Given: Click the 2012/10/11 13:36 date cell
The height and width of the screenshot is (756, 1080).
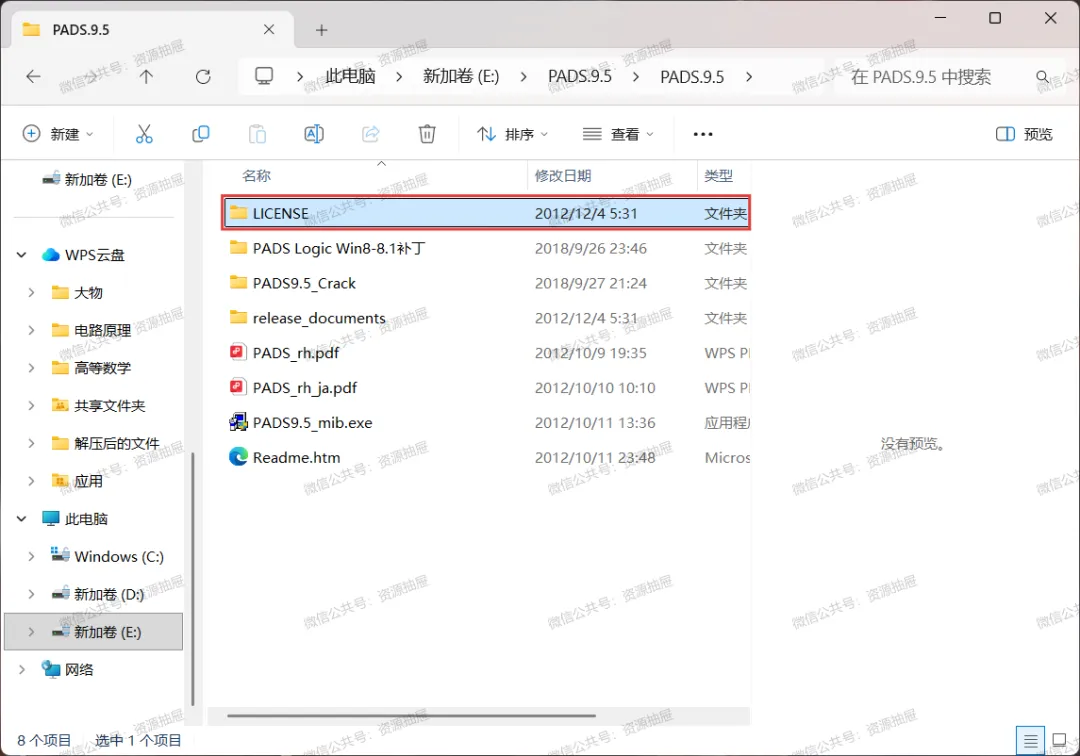Looking at the screenshot, I should pyautogui.click(x=594, y=422).
